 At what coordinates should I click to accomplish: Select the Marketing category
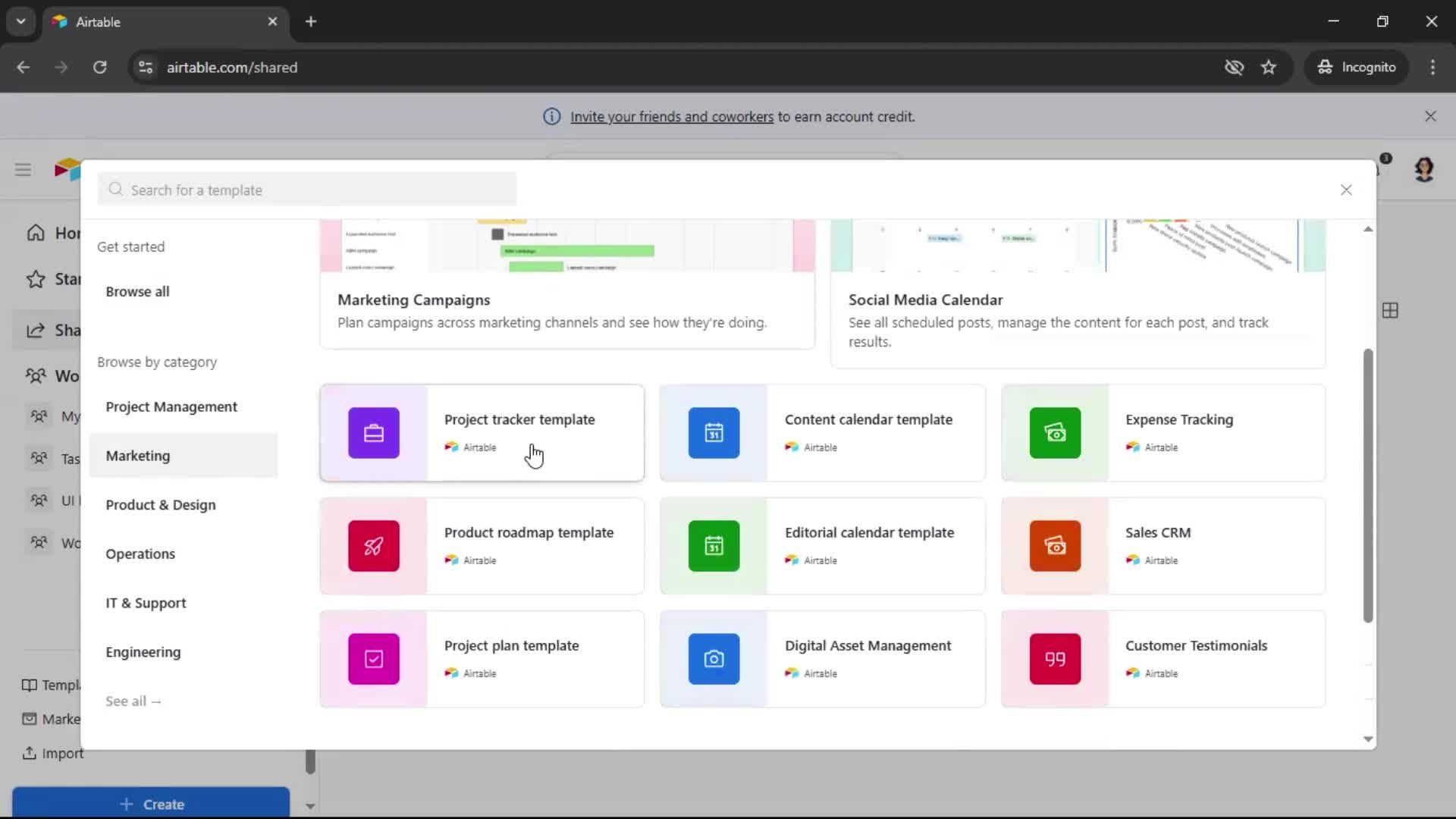tap(184, 456)
